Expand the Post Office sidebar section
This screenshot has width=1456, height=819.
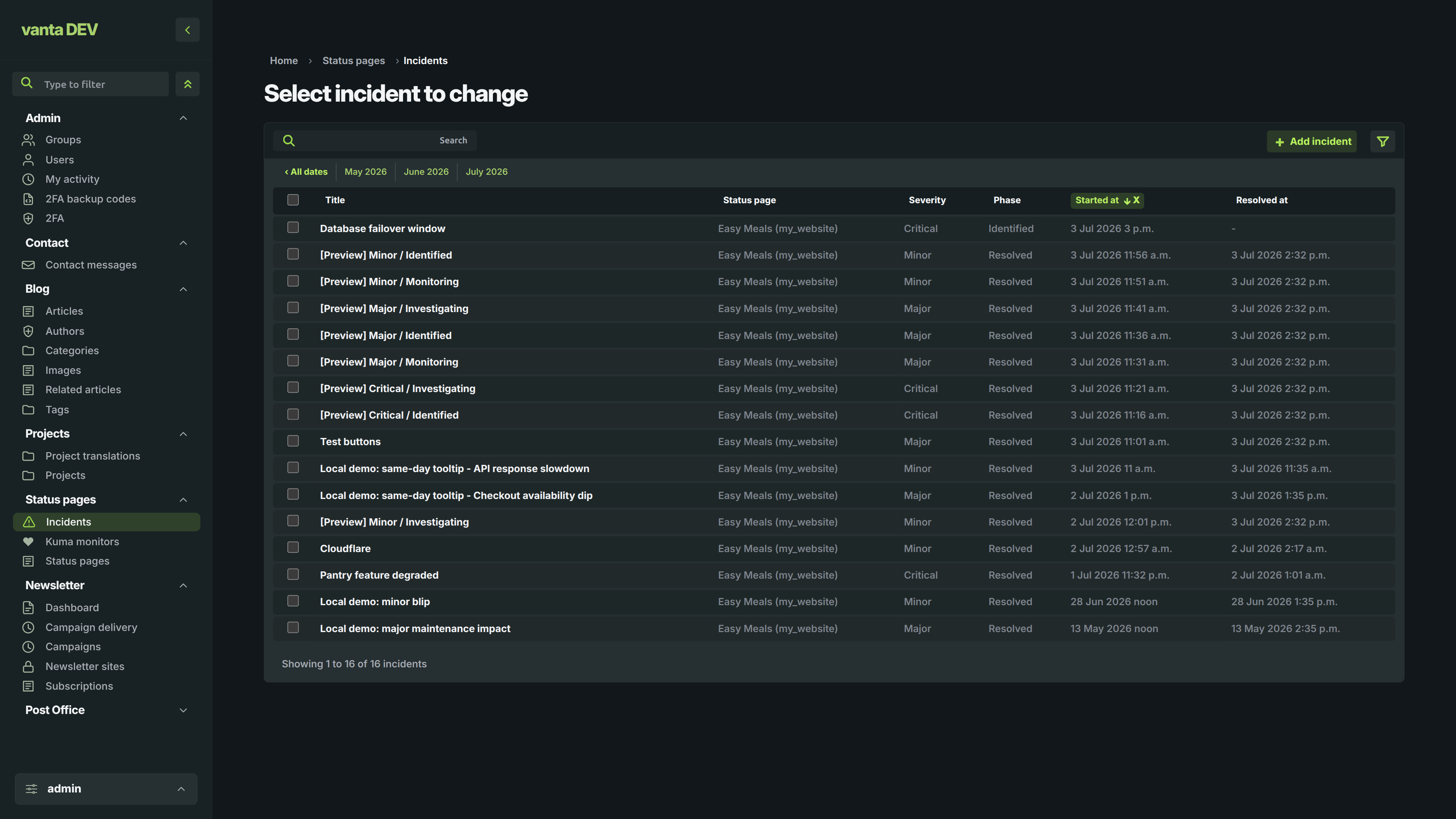tap(183, 711)
